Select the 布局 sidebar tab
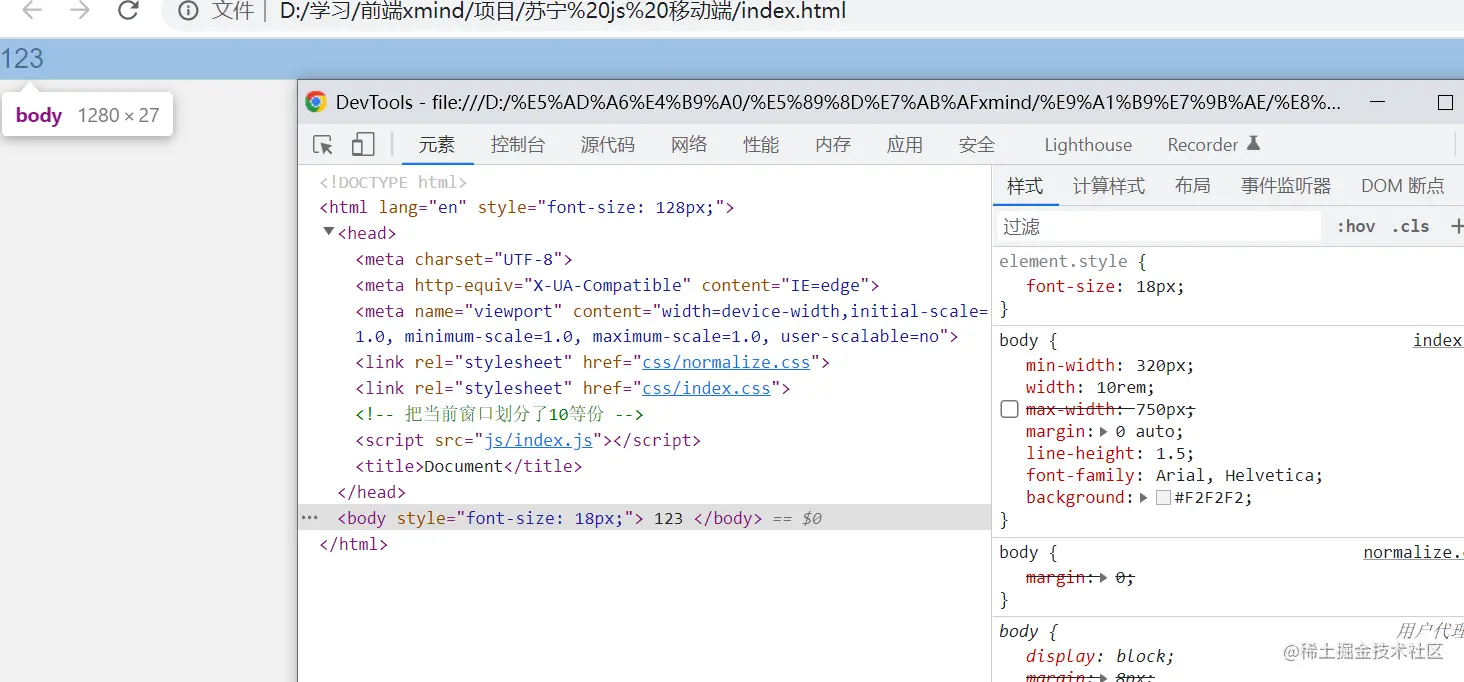 point(1193,186)
